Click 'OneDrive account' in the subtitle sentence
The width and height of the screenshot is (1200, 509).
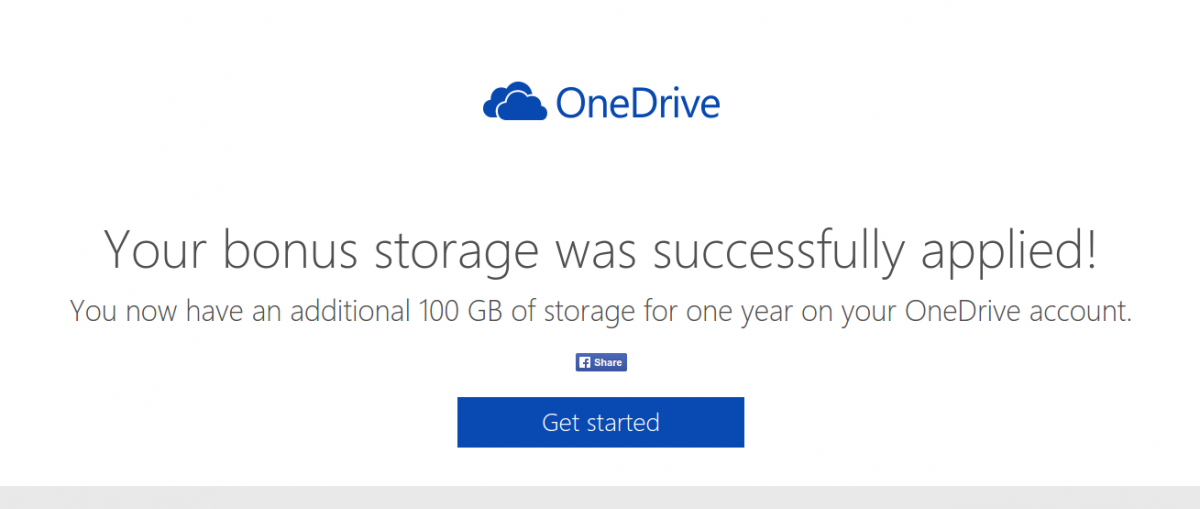pyautogui.click(x=1017, y=311)
